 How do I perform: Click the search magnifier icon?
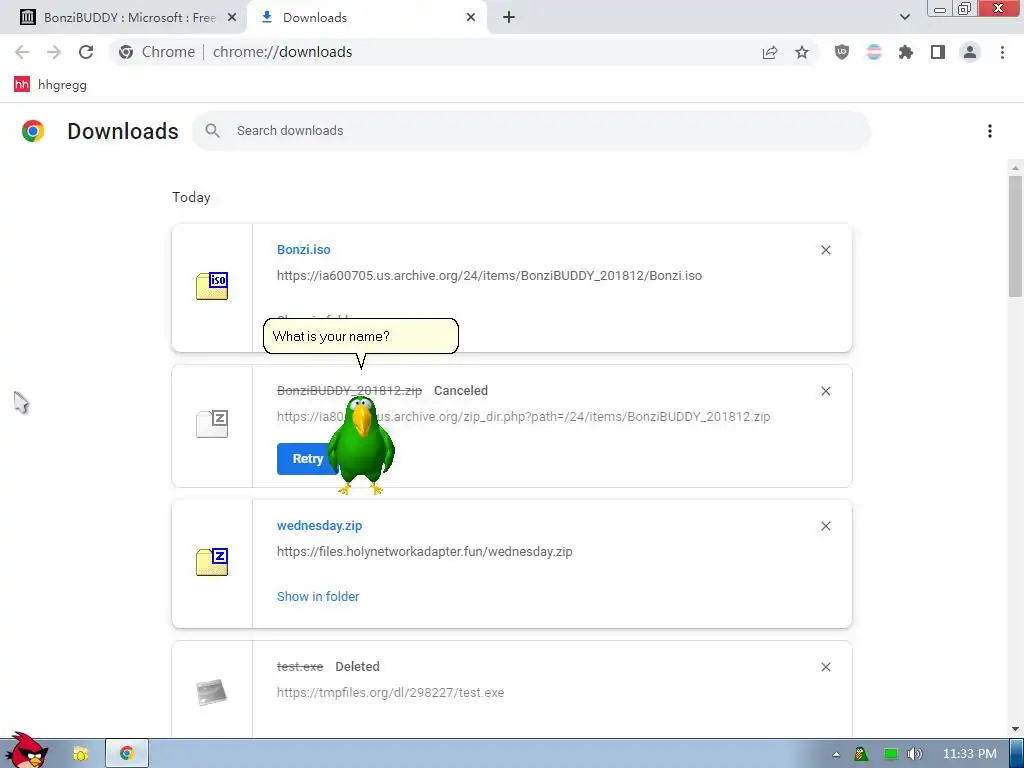(212, 131)
